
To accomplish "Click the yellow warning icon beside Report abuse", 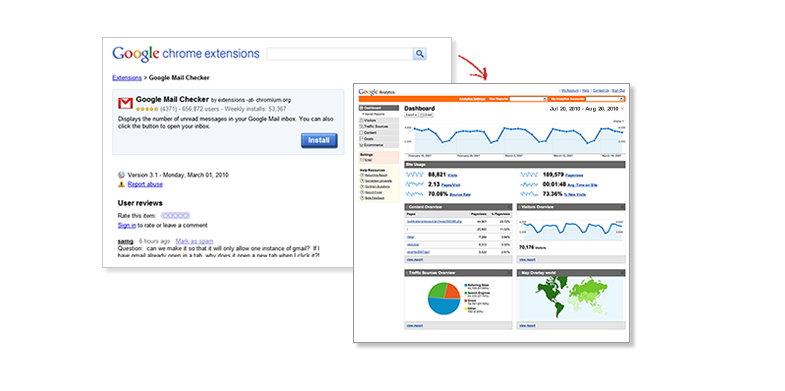I will pos(121,184).
